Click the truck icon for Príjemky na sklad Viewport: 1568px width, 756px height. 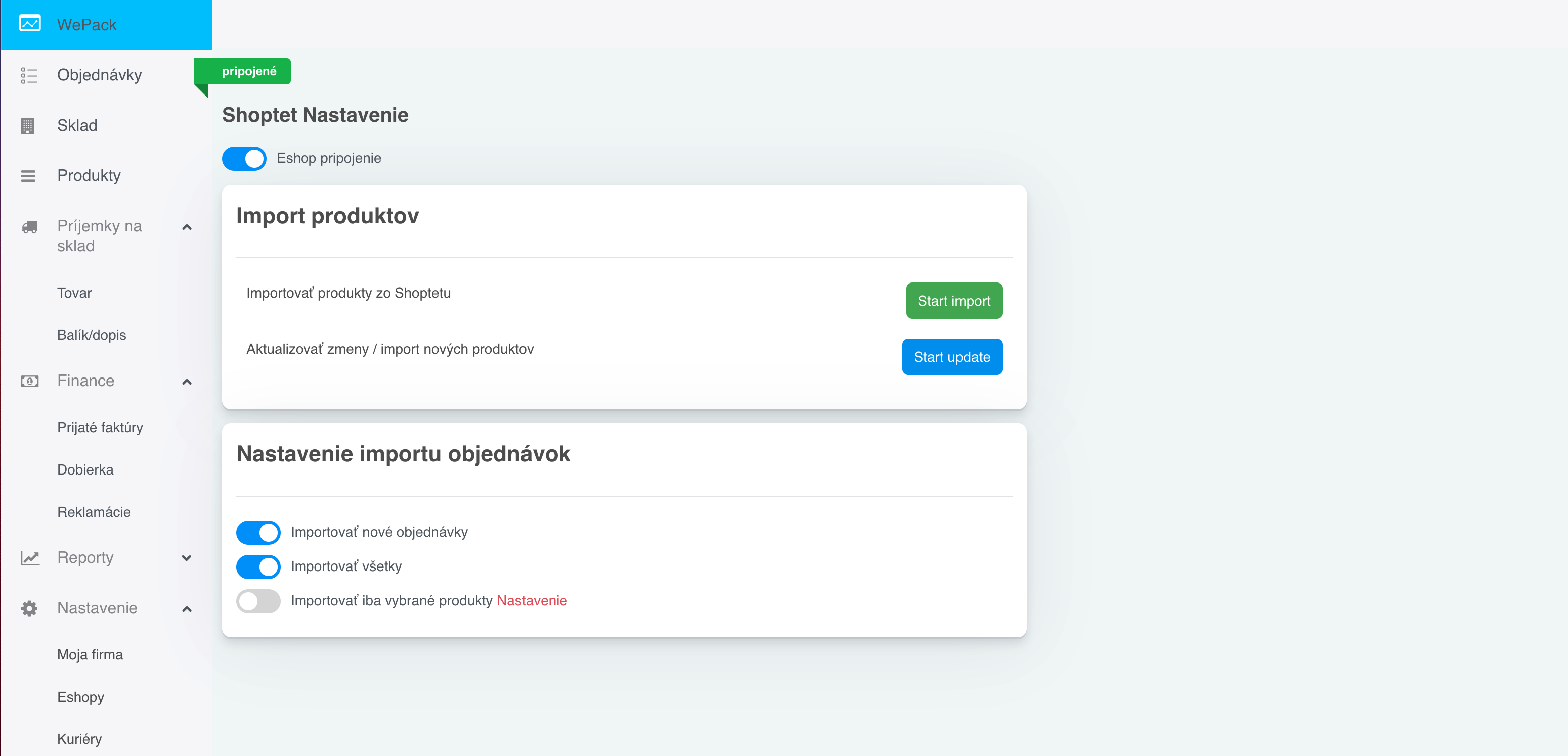coord(29,227)
